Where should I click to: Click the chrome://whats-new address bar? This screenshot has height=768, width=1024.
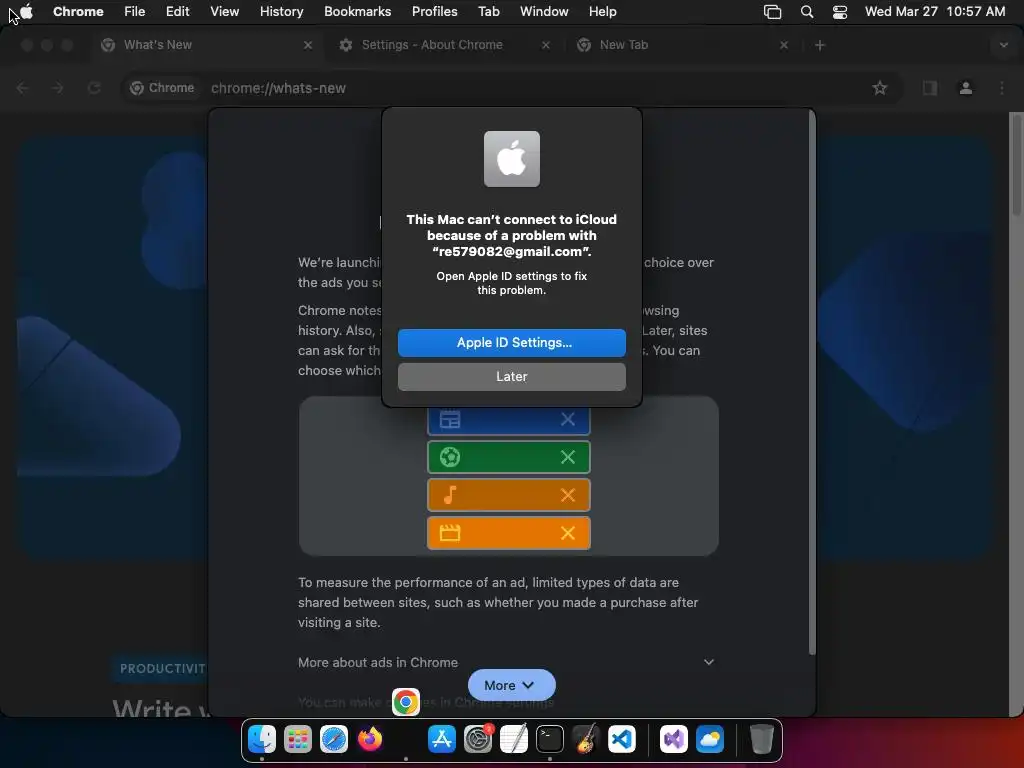click(x=509, y=88)
